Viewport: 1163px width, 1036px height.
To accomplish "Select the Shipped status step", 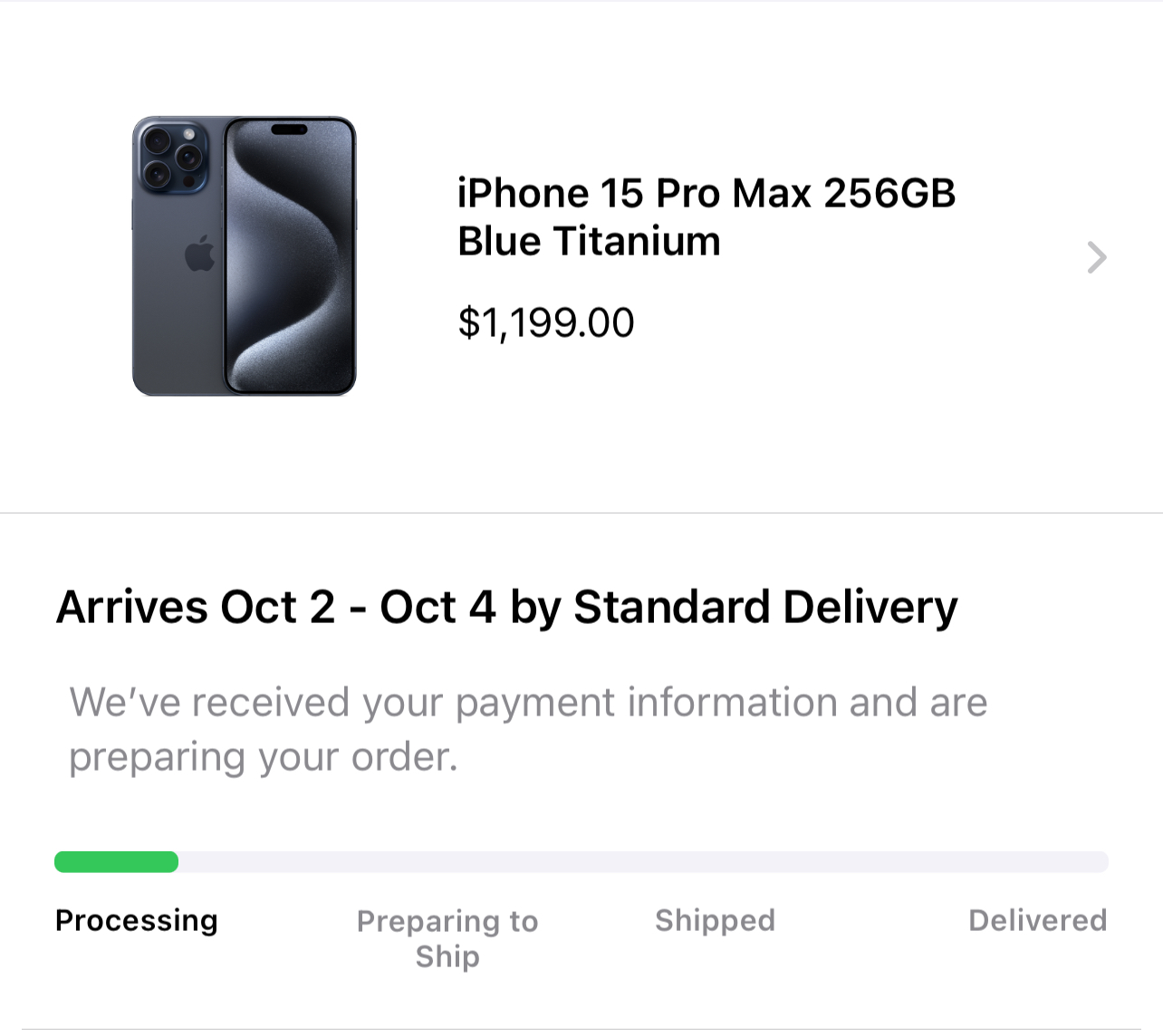I will tap(715, 920).
